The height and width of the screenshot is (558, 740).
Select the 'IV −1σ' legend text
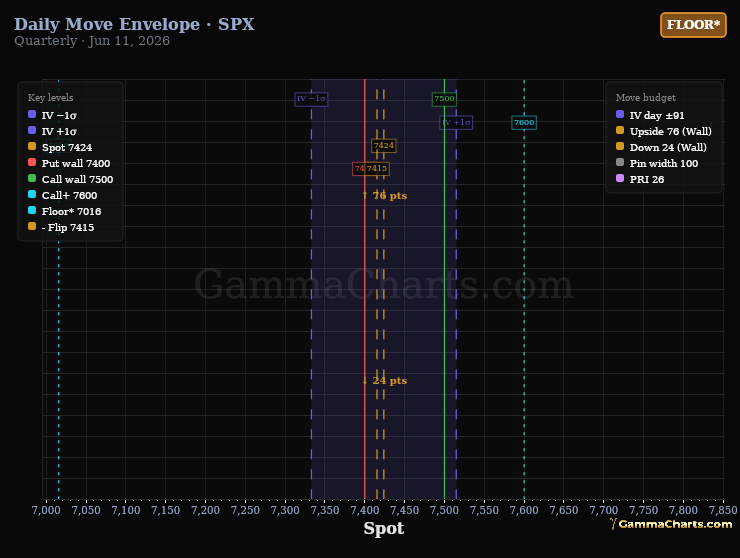click(59, 115)
